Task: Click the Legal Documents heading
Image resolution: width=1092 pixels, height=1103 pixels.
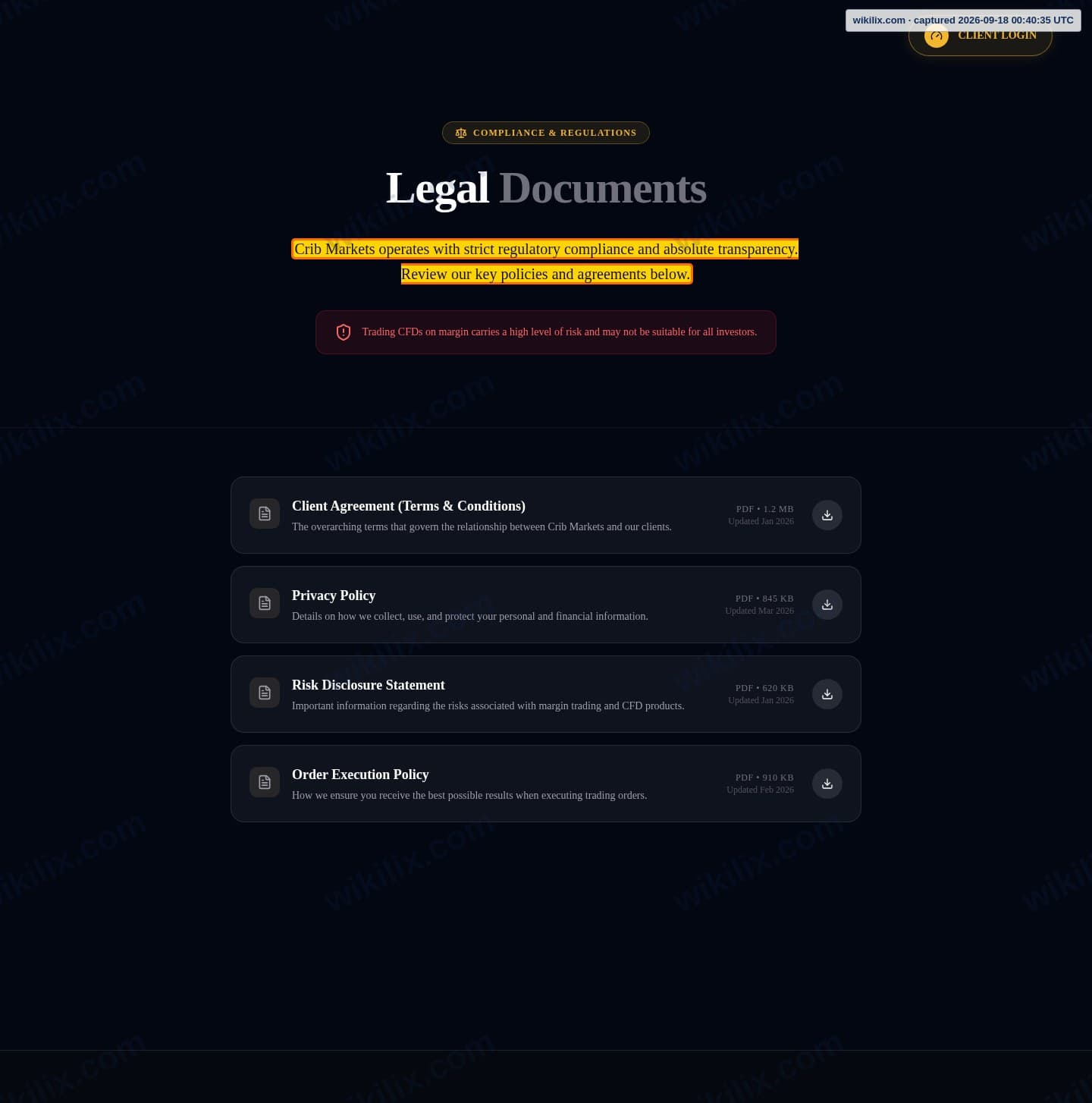Action: (x=546, y=187)
